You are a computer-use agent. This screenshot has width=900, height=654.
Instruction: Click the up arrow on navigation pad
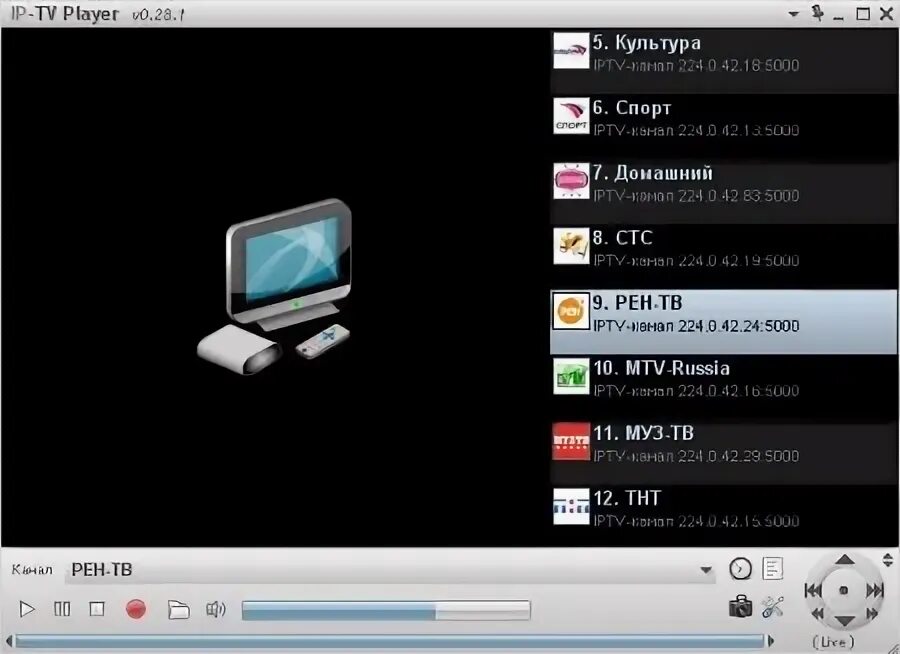(844, 559)
